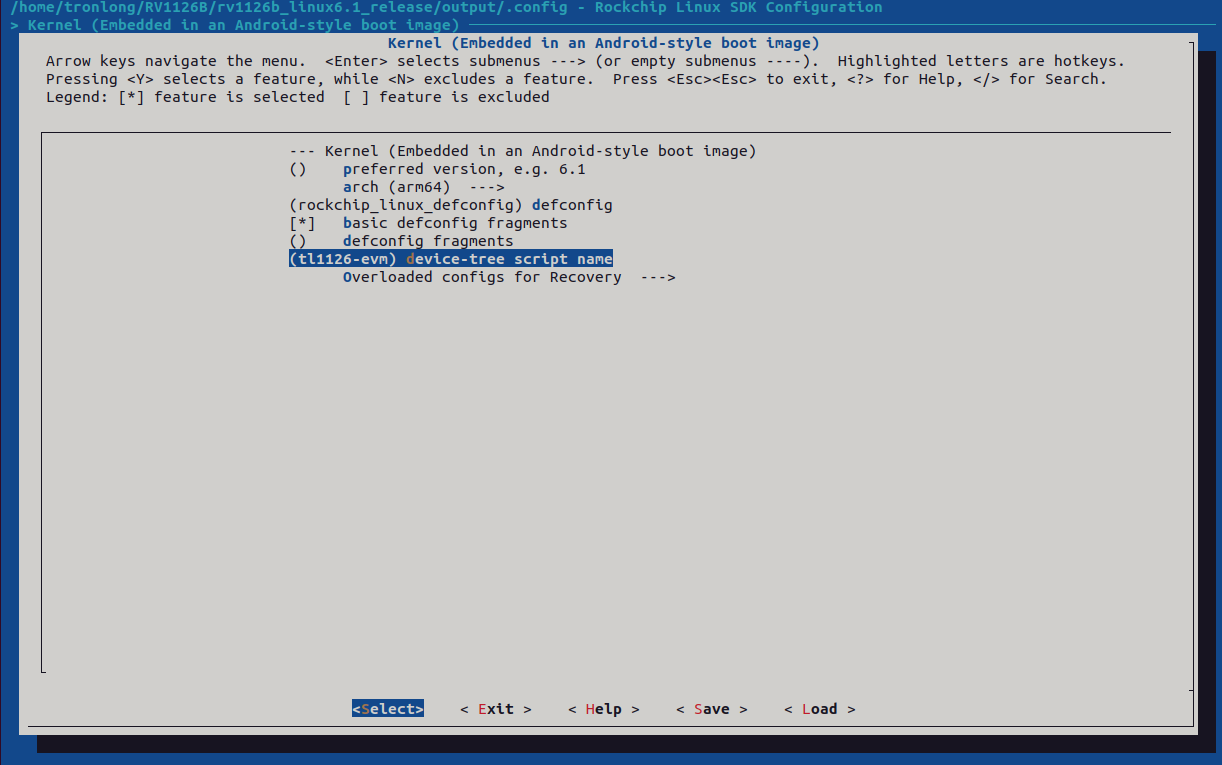This screenshot has width=1222, height=765.
Task: Click the dialog title "Kernel (Embedded in an Android-style boot image)"
Action: 604,43
